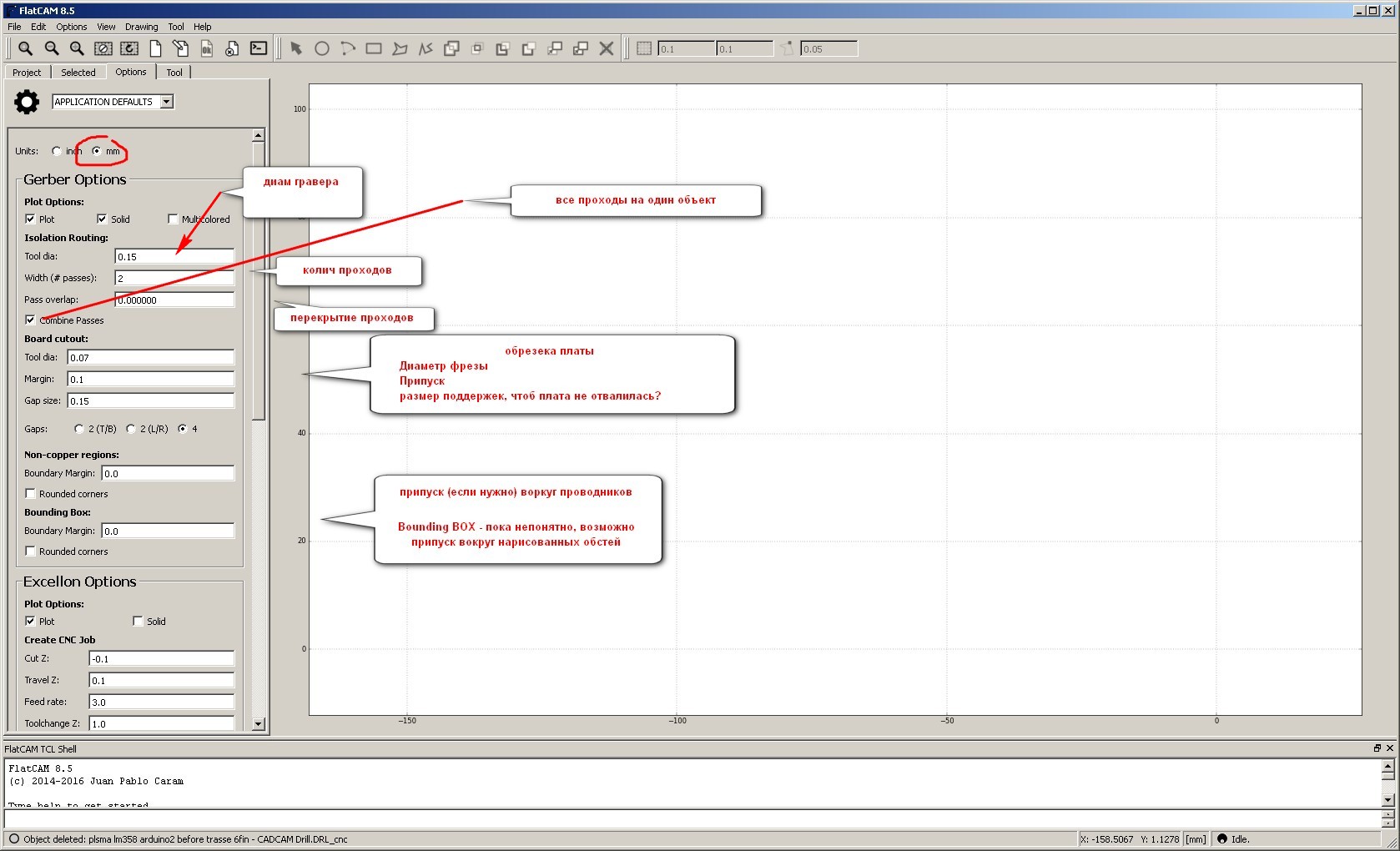Click the Polygon Union icon
The height and width of the screenshot is (851, 1400).
[x=451, y=48]
